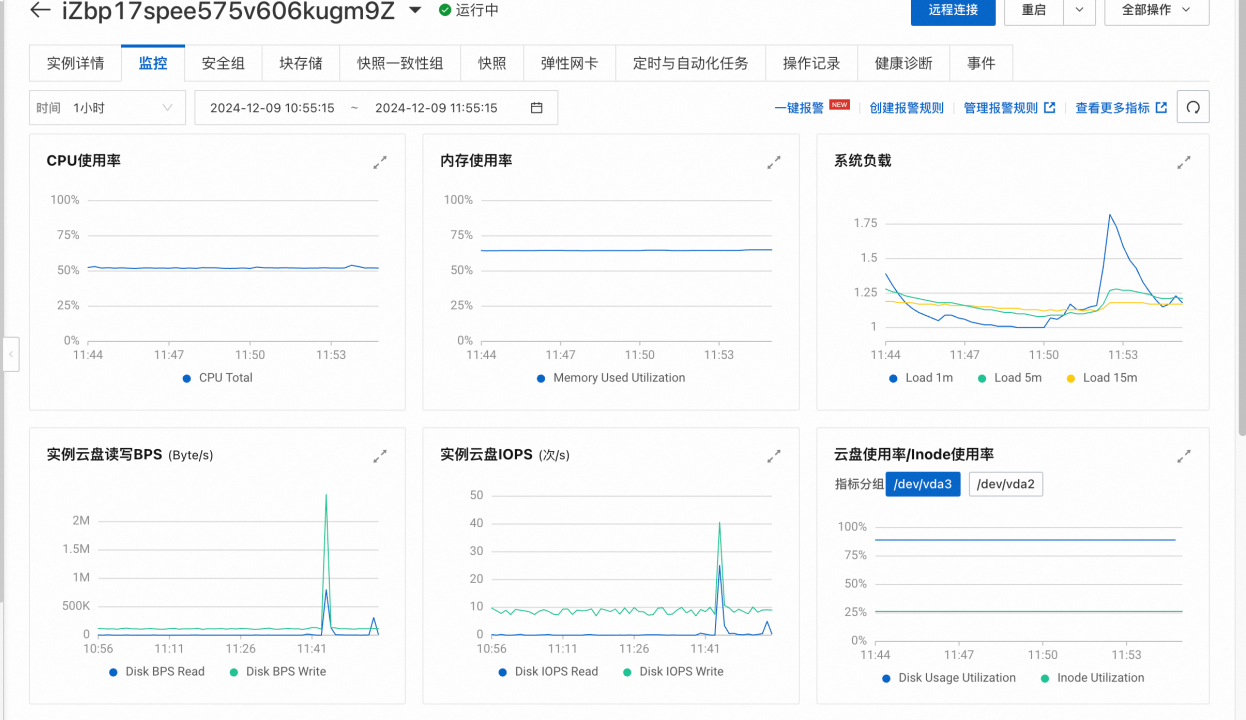Viewport: 1246px width, 720px height.
Task: Switch to the 块存储 tab
Action: click(301, 63)
